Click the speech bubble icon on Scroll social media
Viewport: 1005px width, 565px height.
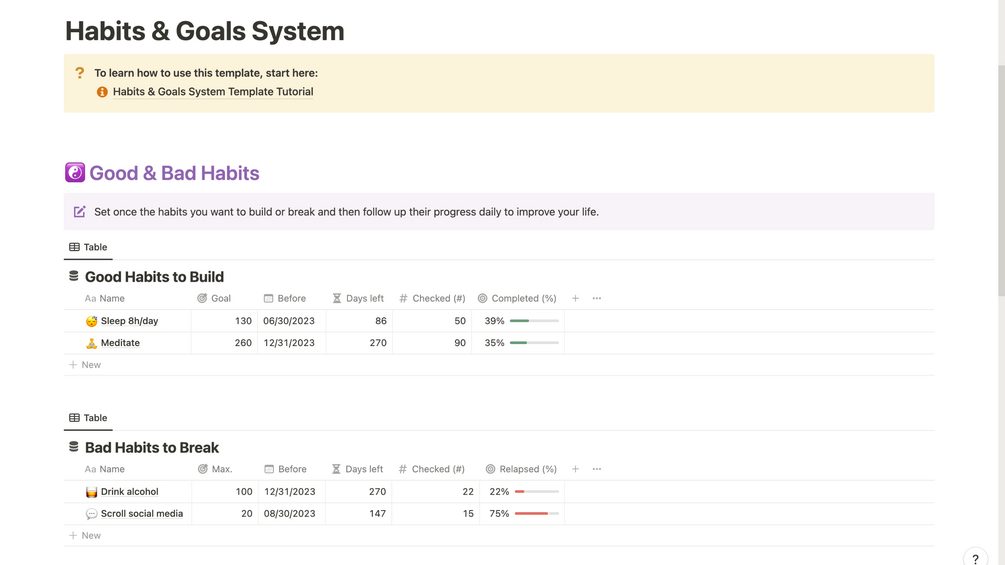click(91, 514)
